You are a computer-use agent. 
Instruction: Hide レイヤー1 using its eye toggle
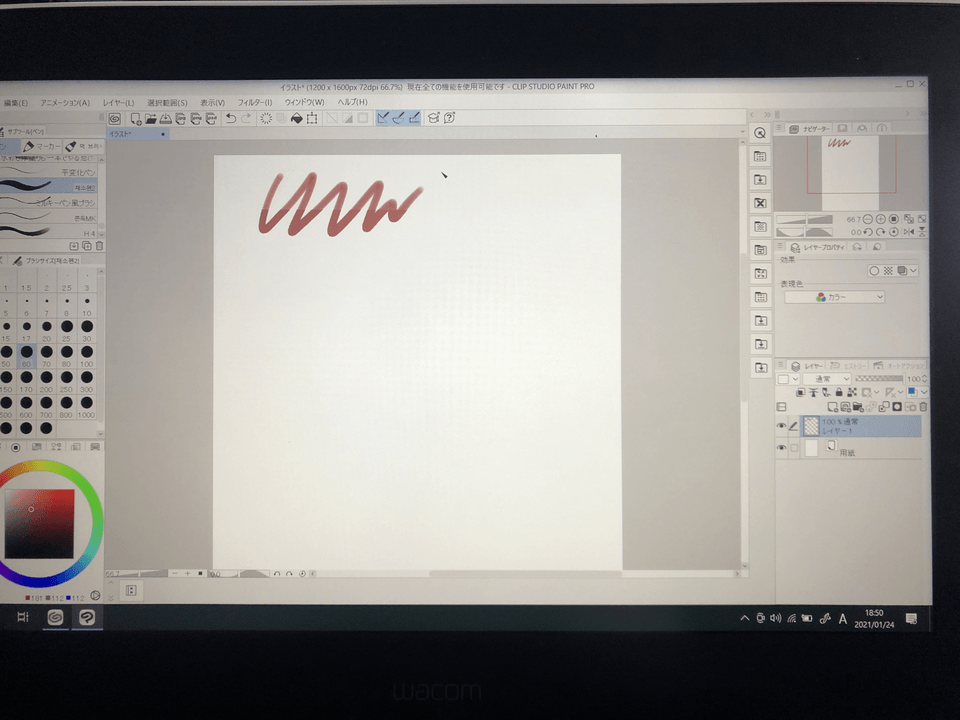[x=781, y=425]
